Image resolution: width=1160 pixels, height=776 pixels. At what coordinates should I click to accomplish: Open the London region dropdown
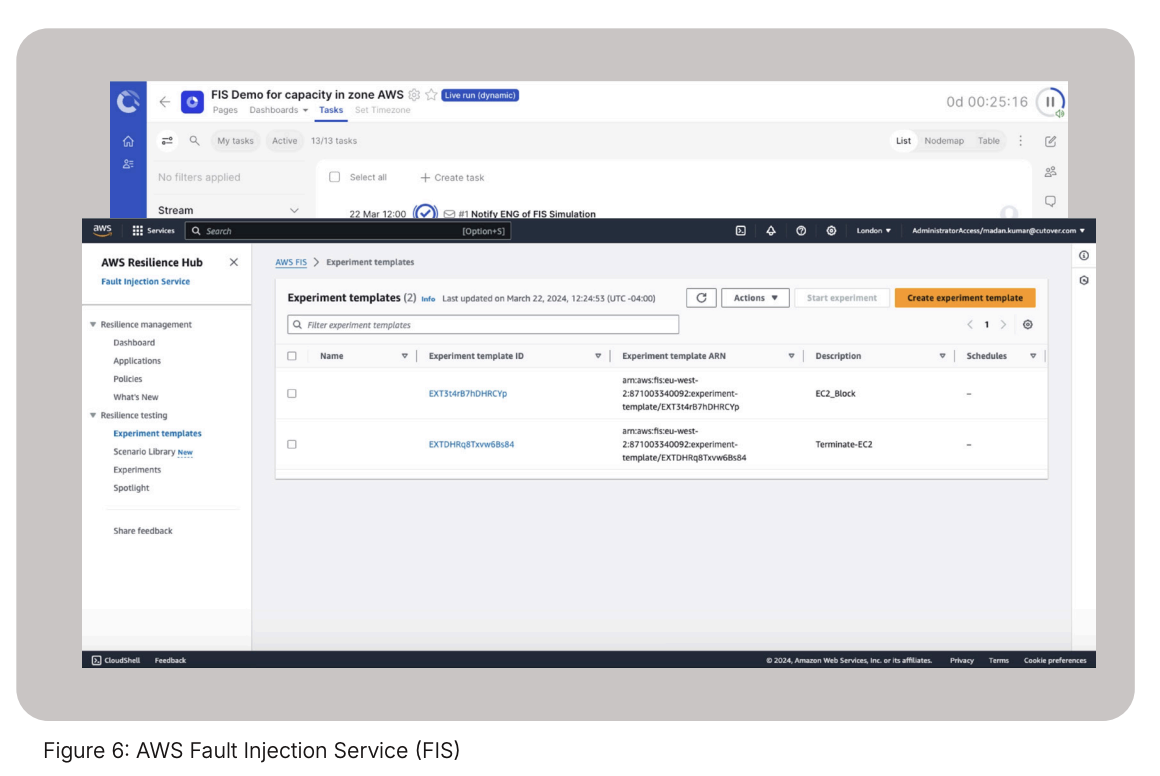click(x=874, y=231)
